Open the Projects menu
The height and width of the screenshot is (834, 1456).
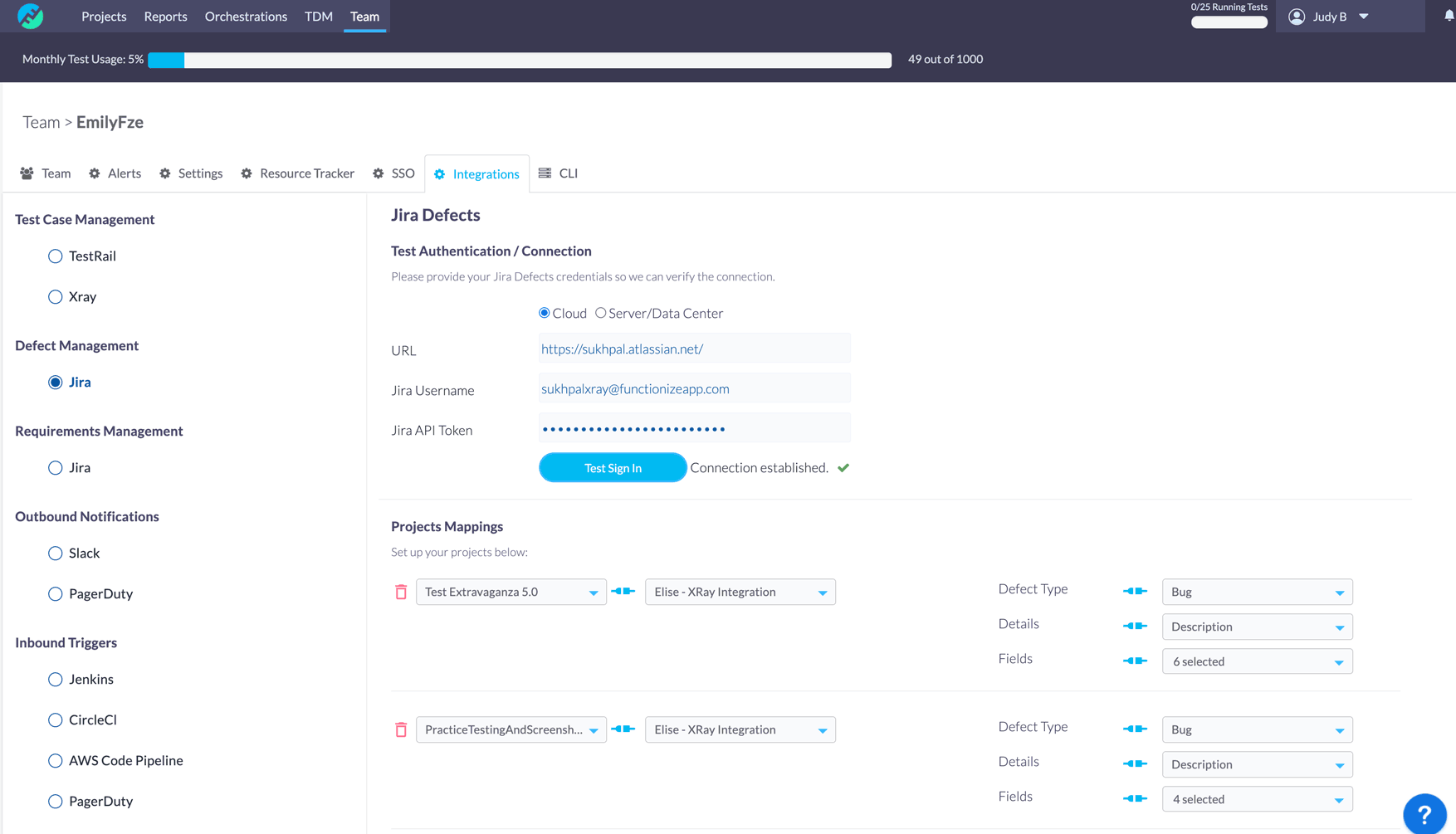(104, 17)
